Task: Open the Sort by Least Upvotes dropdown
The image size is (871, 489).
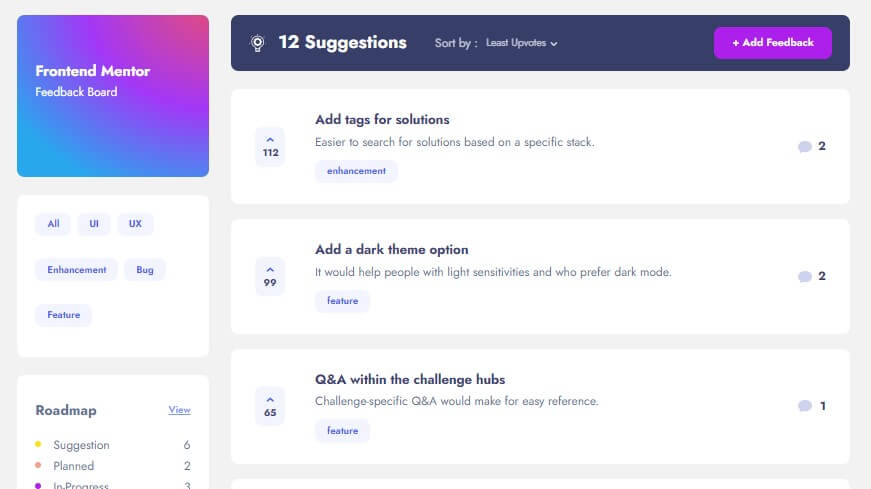Action: (521, 43)
